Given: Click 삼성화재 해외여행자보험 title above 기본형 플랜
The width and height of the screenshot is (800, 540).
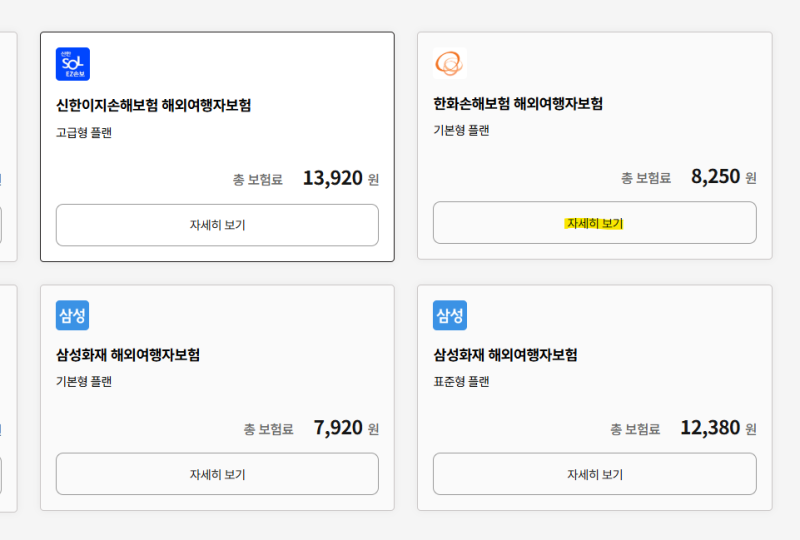Looking at the screenshot, I should coord(128,355).
